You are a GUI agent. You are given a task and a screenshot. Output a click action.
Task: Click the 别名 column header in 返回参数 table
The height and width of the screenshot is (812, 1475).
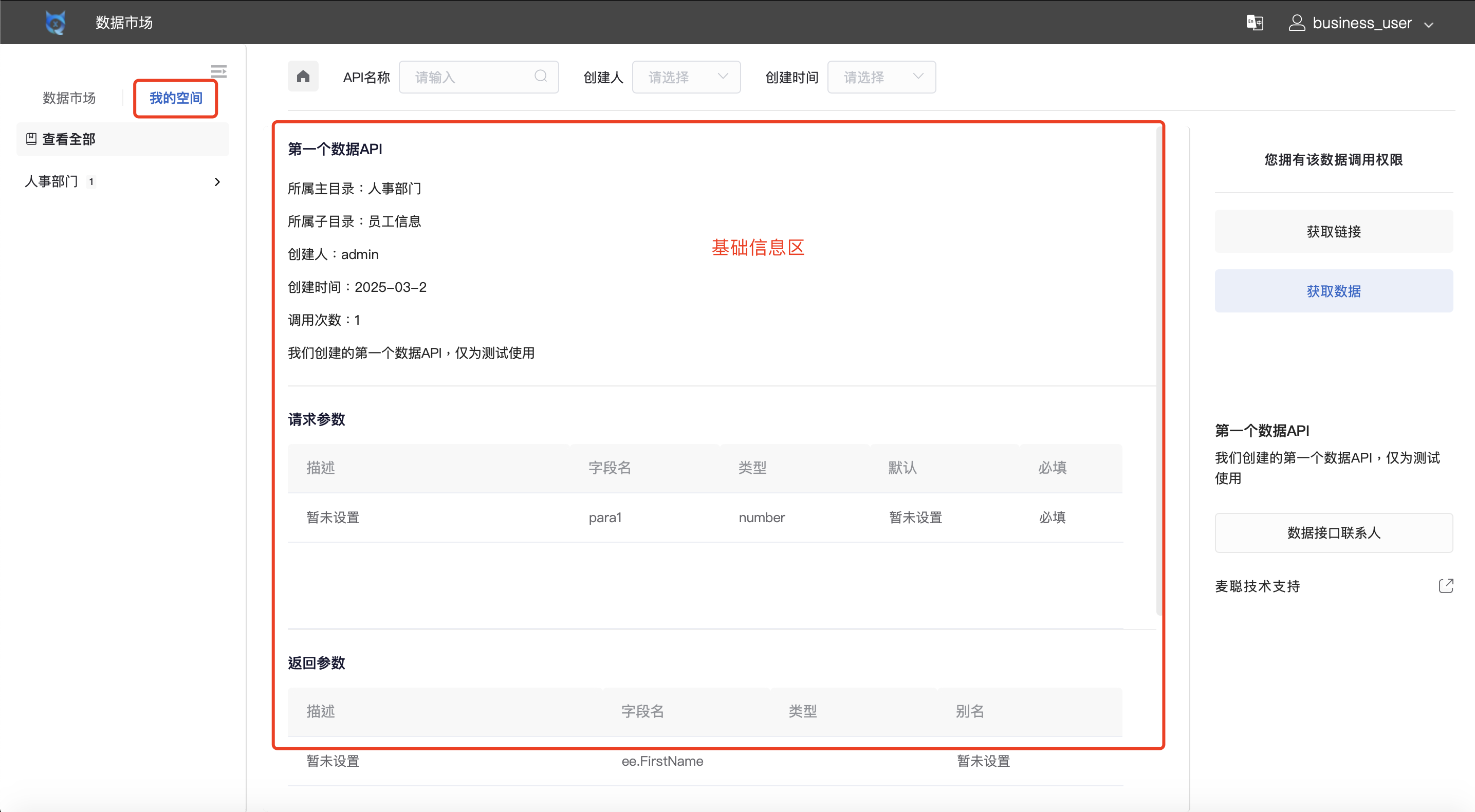tap(969, 711)
